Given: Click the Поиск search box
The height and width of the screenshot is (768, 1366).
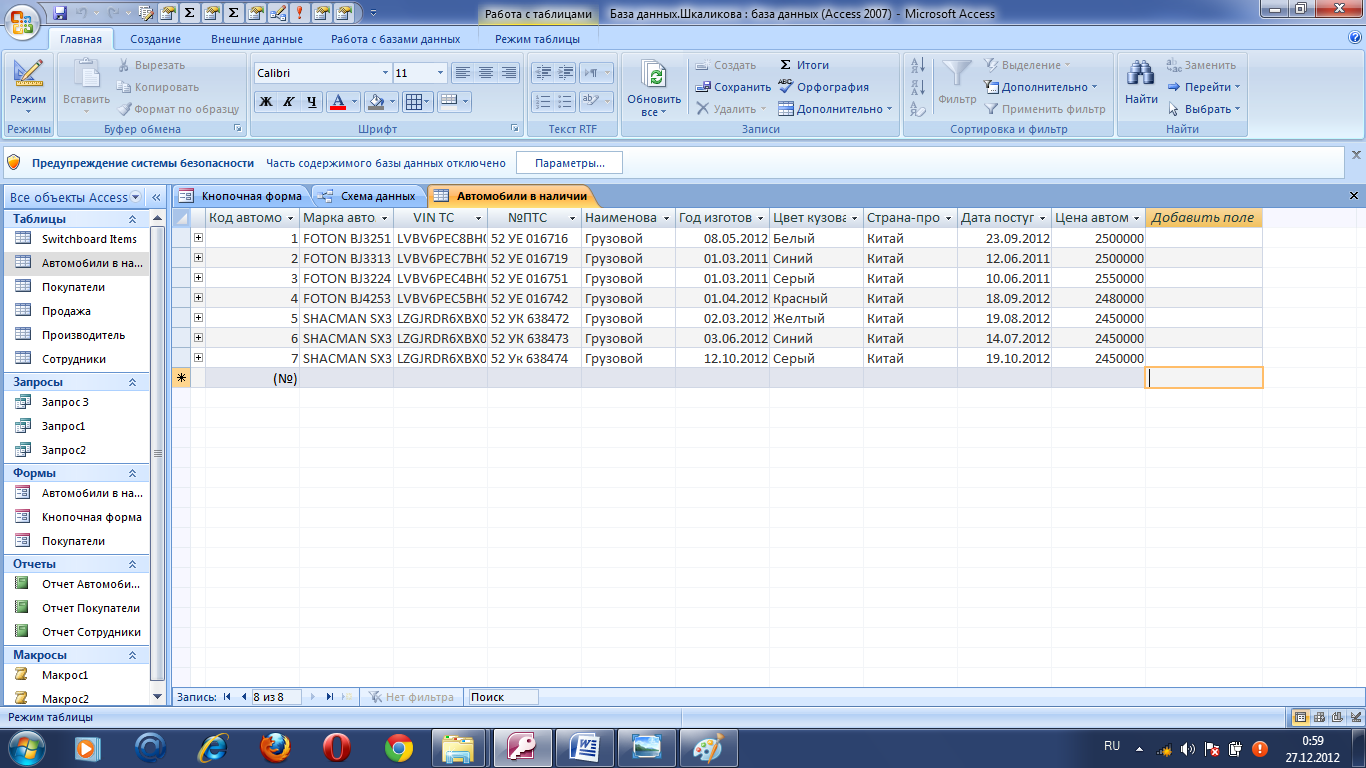Looking at the screenshot, I should [x=503, y=697].
